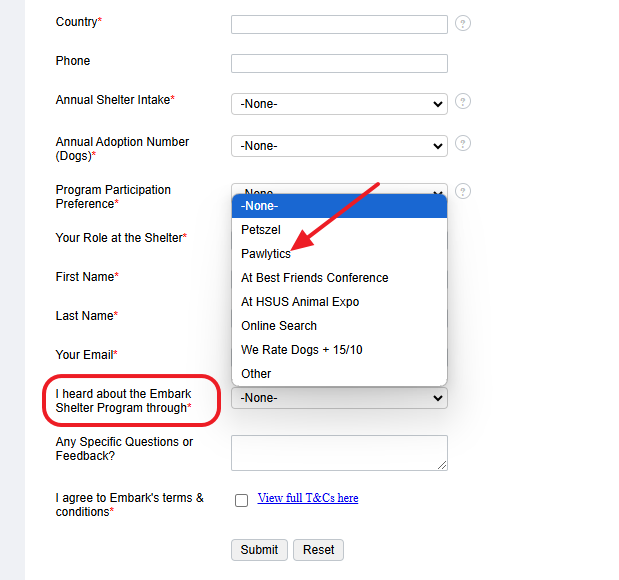This screenshot has height=580, width=619.
Task: Click into the Country text field
Action: tap(339, 24)
